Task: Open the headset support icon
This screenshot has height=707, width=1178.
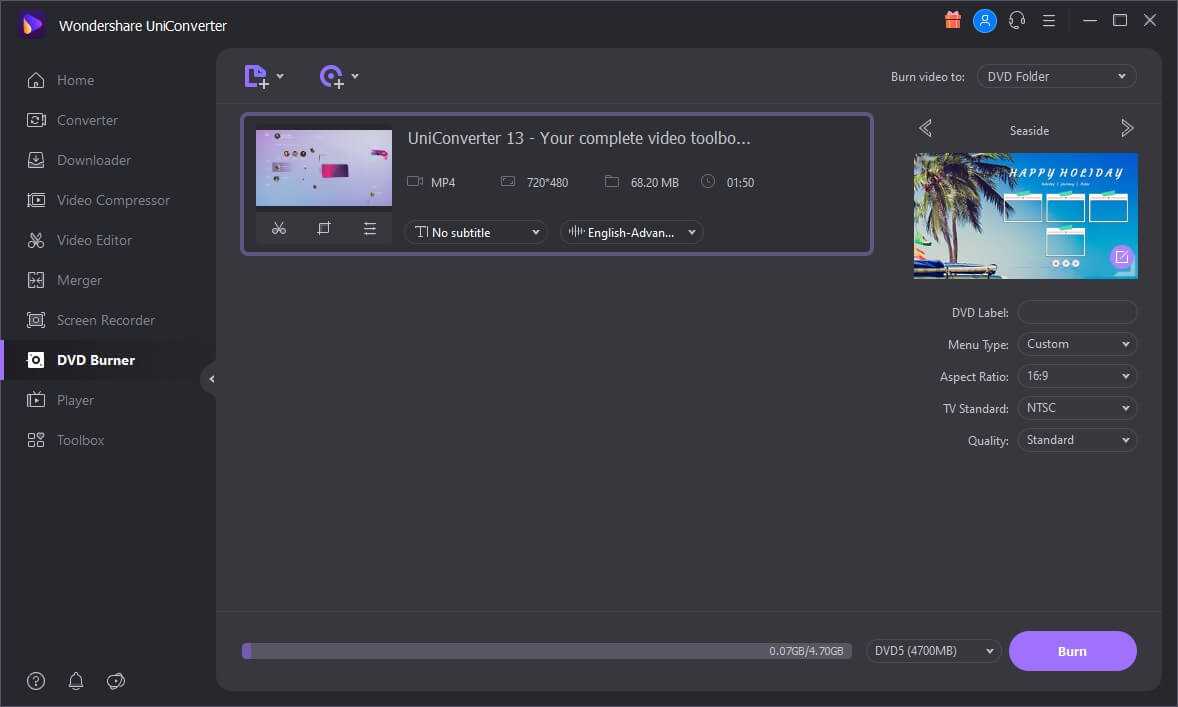Action: [1017, 20]
